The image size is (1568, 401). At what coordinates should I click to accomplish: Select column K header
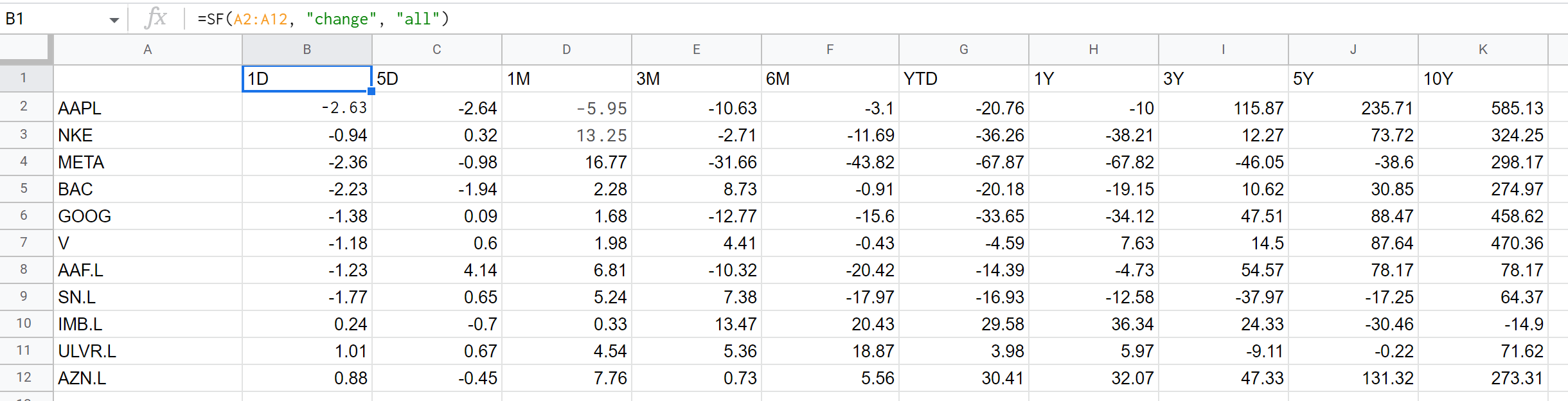point(1483,49)
